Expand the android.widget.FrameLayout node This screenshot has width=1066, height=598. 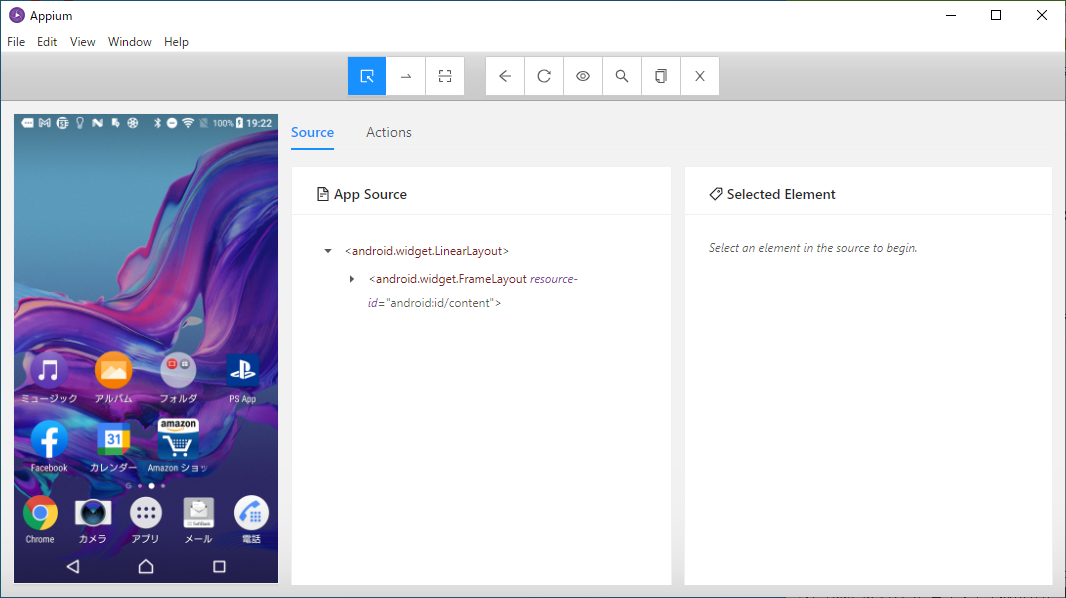tap(352, 279)
